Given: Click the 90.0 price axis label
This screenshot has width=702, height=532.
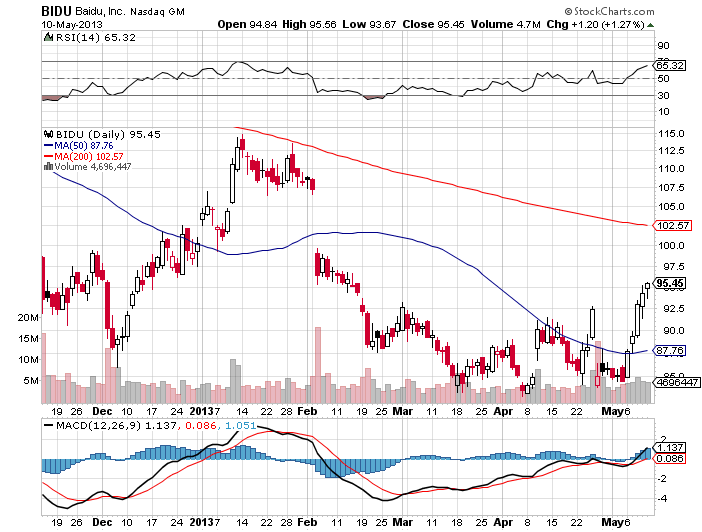Looking at the screenshot, I should coord(673,330).
